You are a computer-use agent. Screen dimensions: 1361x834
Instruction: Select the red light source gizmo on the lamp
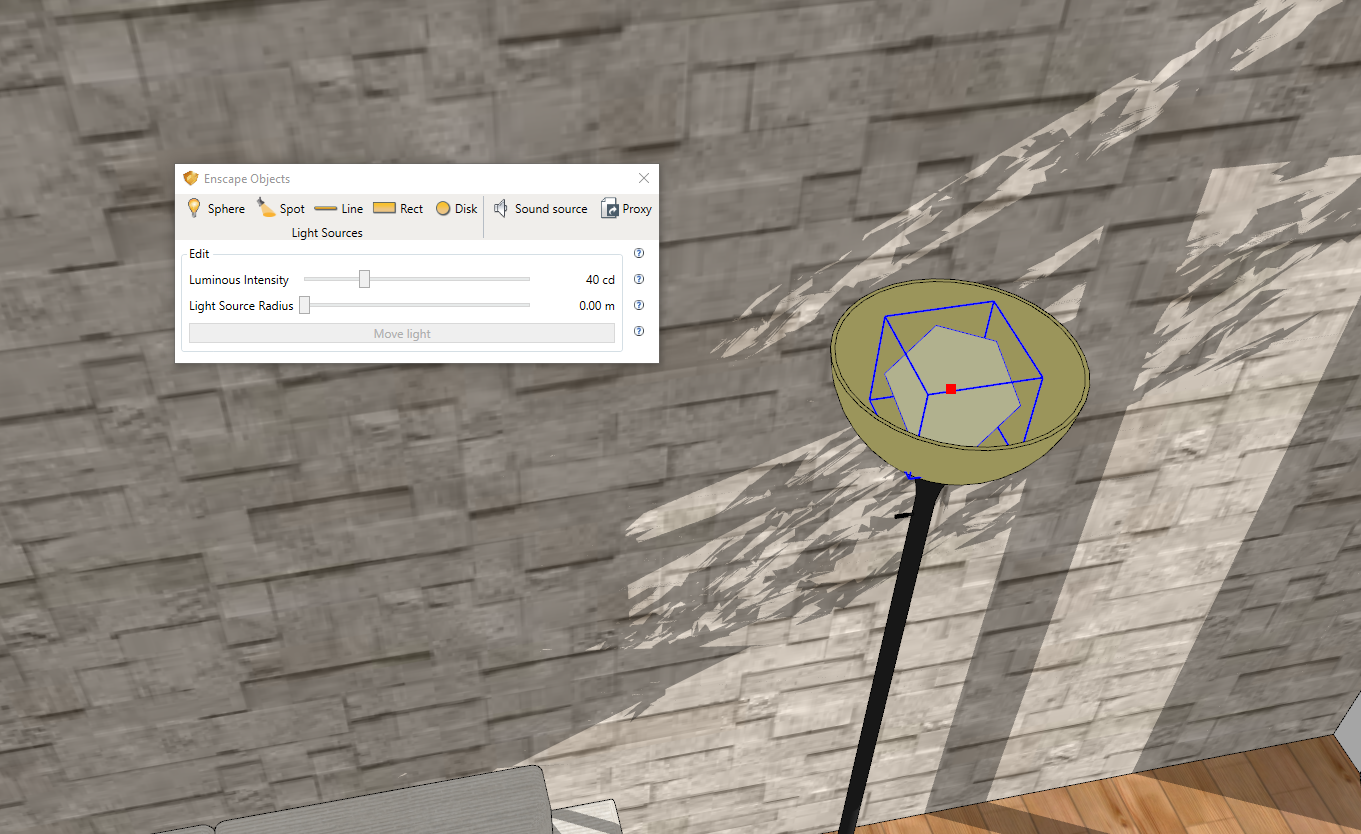[x=950, y=389]
